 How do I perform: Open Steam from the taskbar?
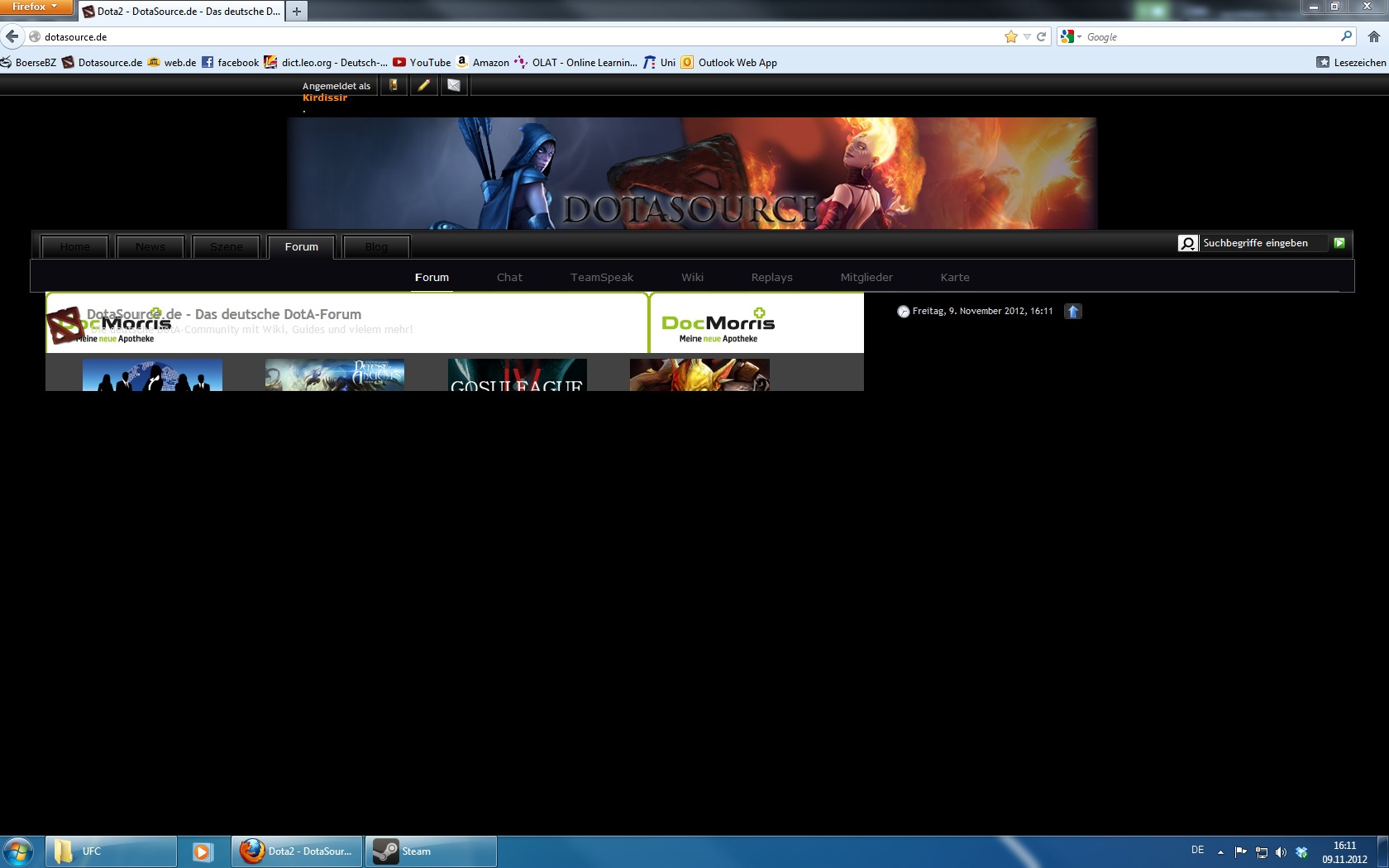430,851
